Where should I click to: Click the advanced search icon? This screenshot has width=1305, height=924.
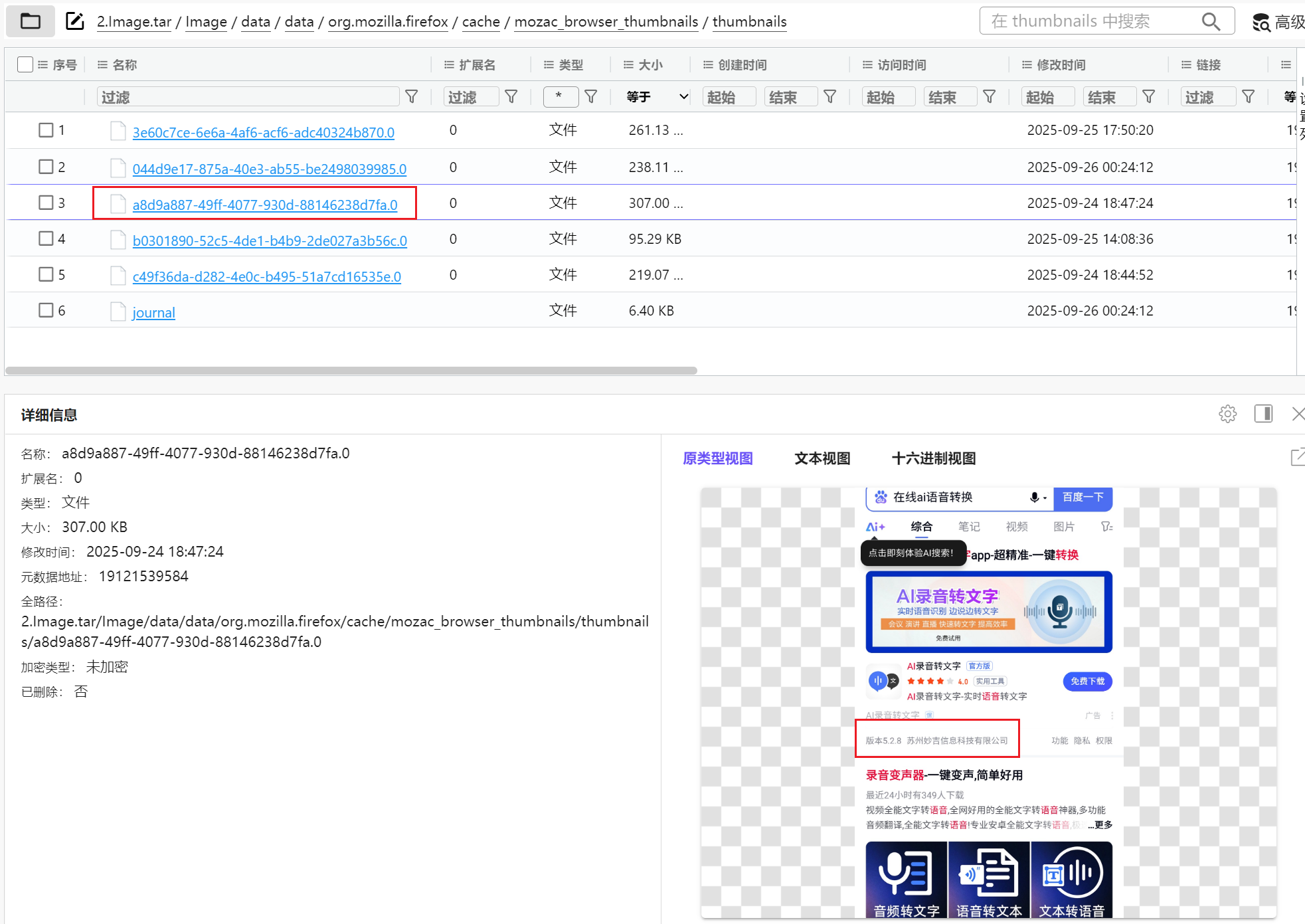pyautogui.click(x=1261, y=23)
